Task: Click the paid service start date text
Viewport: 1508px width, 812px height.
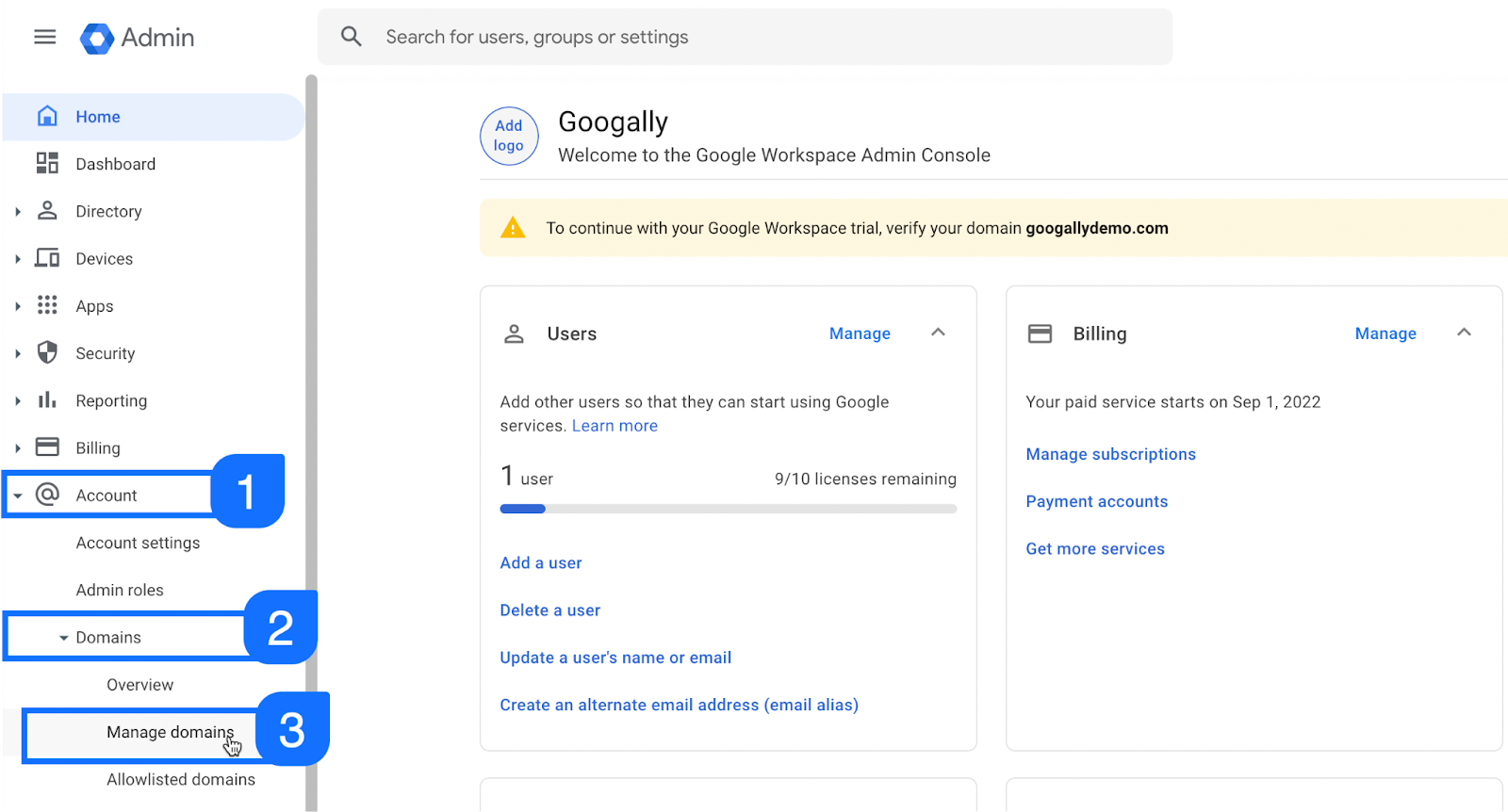Action: pyautogui.click(x=1172, y=402)
